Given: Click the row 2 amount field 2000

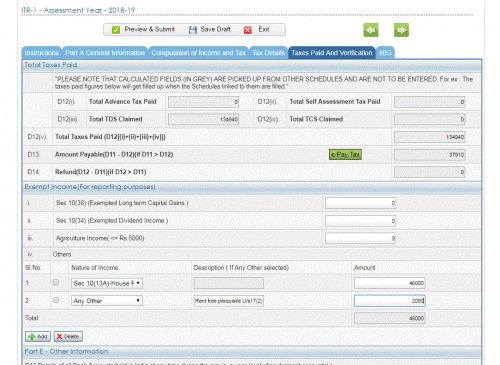Looking at the screenshot, I should click(390, 301).
